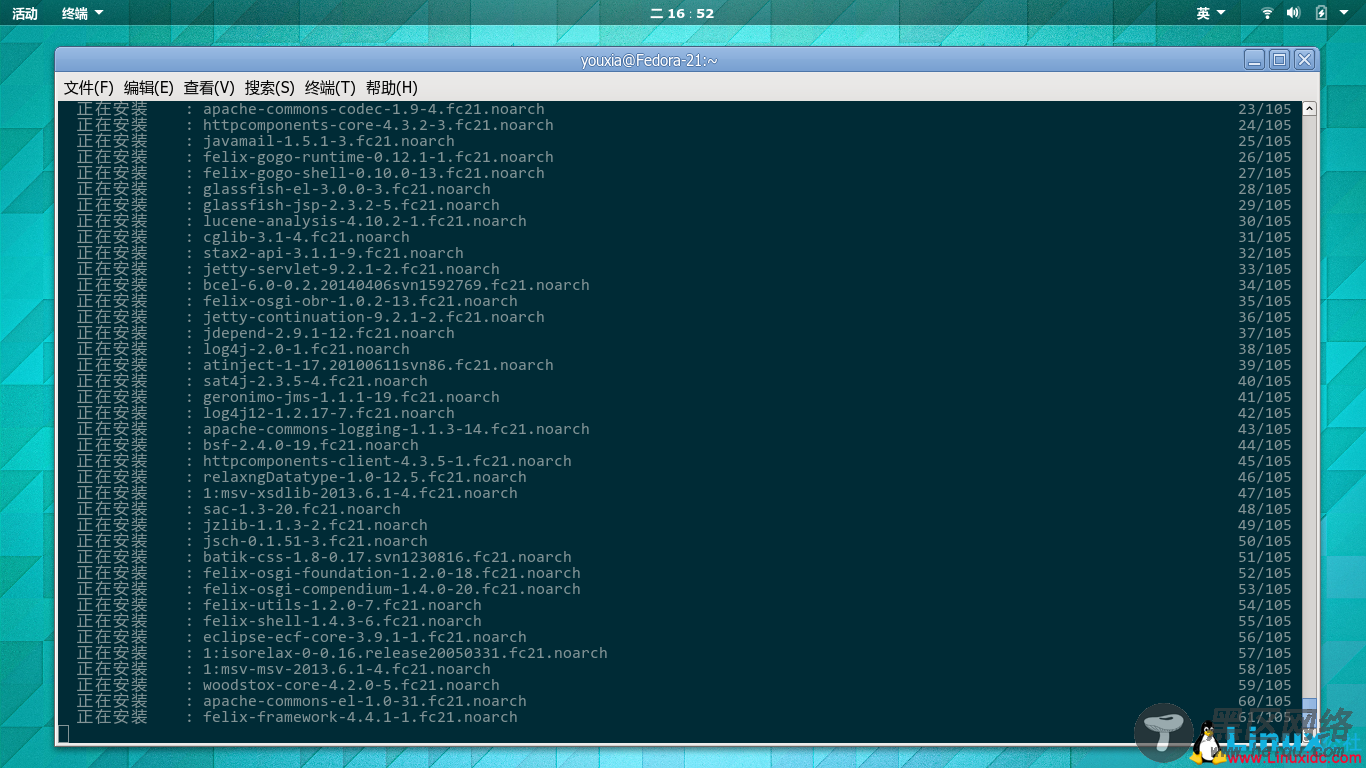Click the youxia@Fedora-21:~ title bar
1366x768 pixels.
click(649, 60)
